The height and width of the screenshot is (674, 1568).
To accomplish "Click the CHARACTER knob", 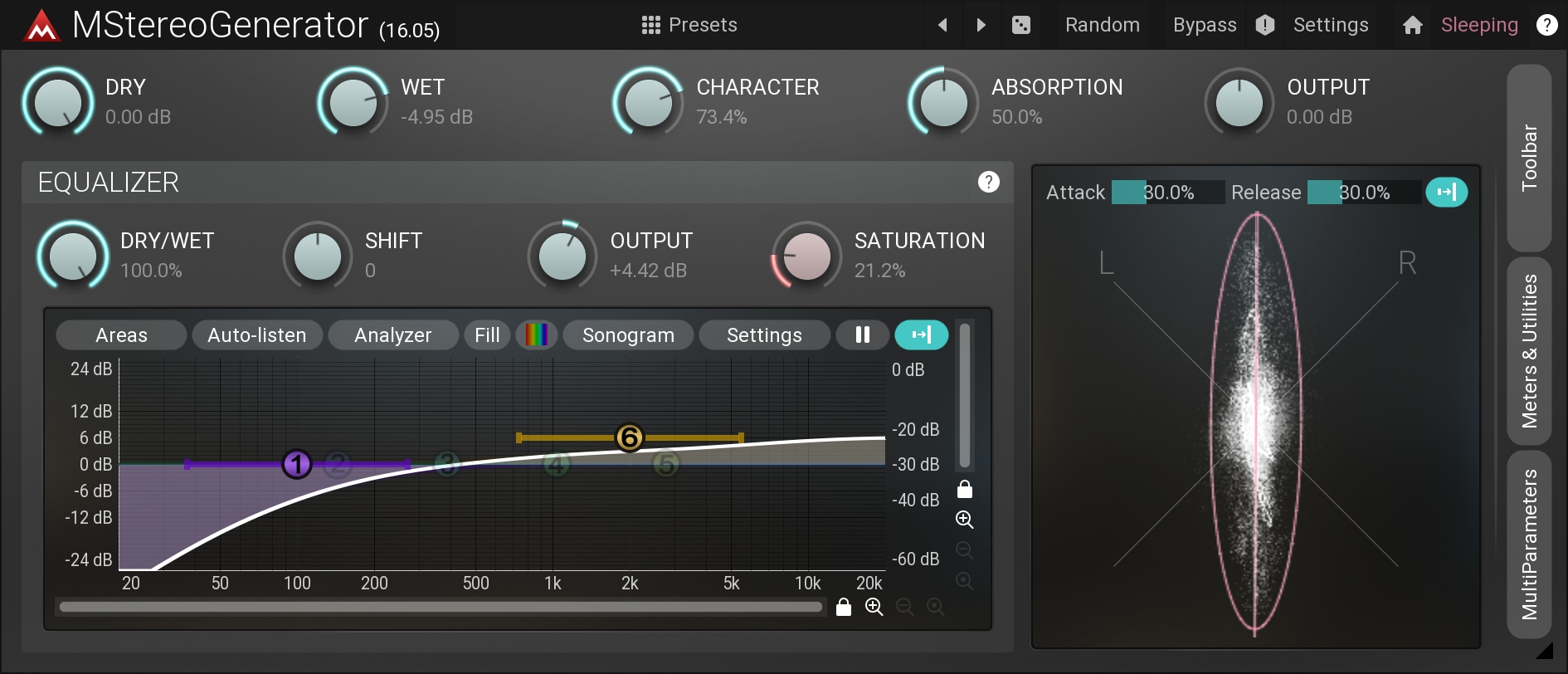I will point(649,103).
